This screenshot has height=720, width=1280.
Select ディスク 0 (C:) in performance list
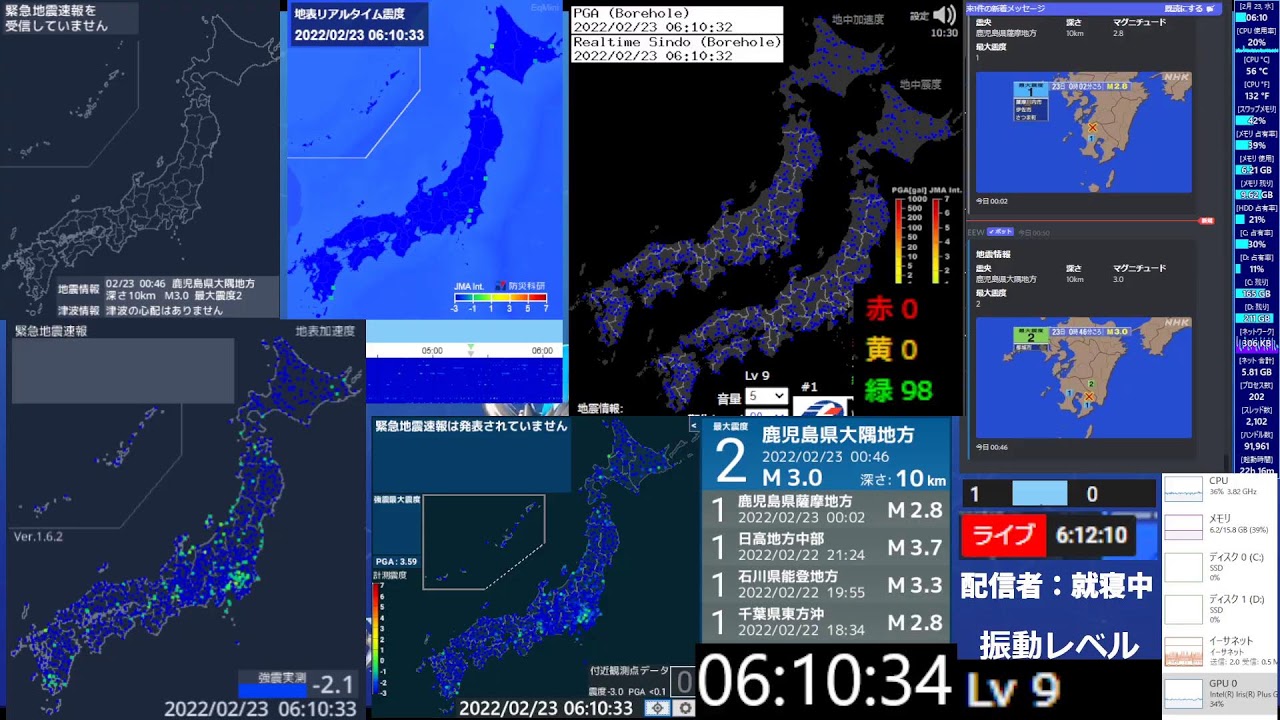click(1220, 567)
